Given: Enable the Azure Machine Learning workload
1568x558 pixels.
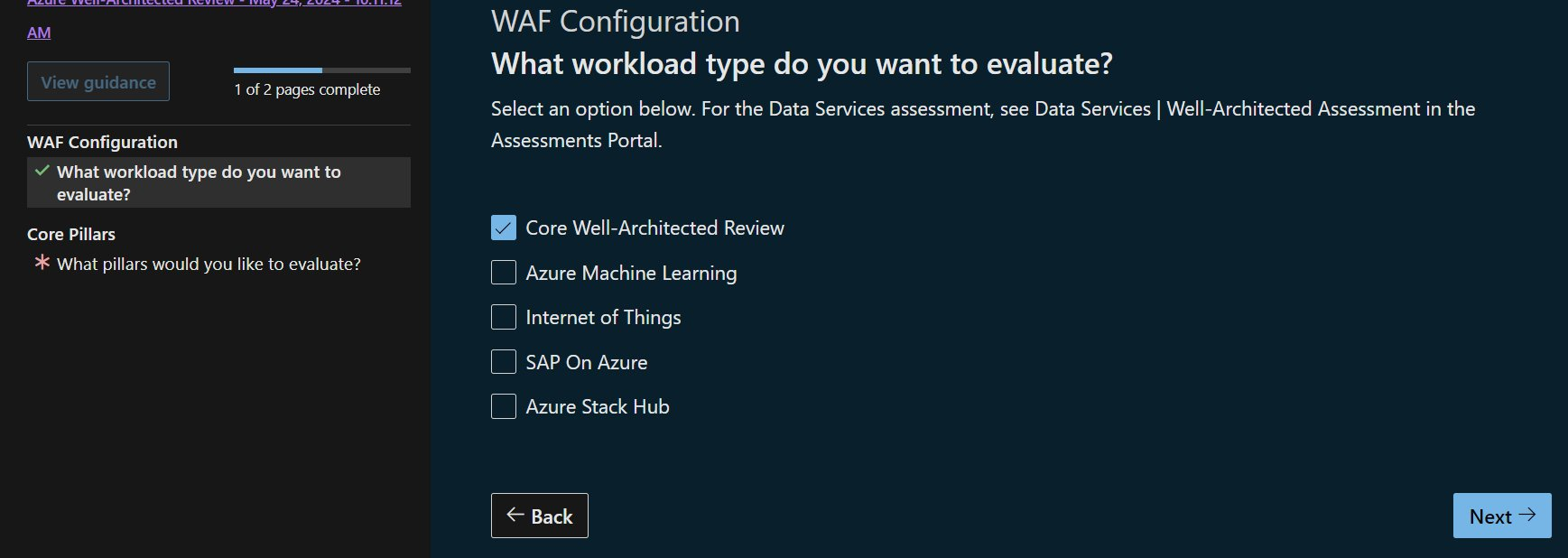Looking at the screenshot, I should click(503, 272).
